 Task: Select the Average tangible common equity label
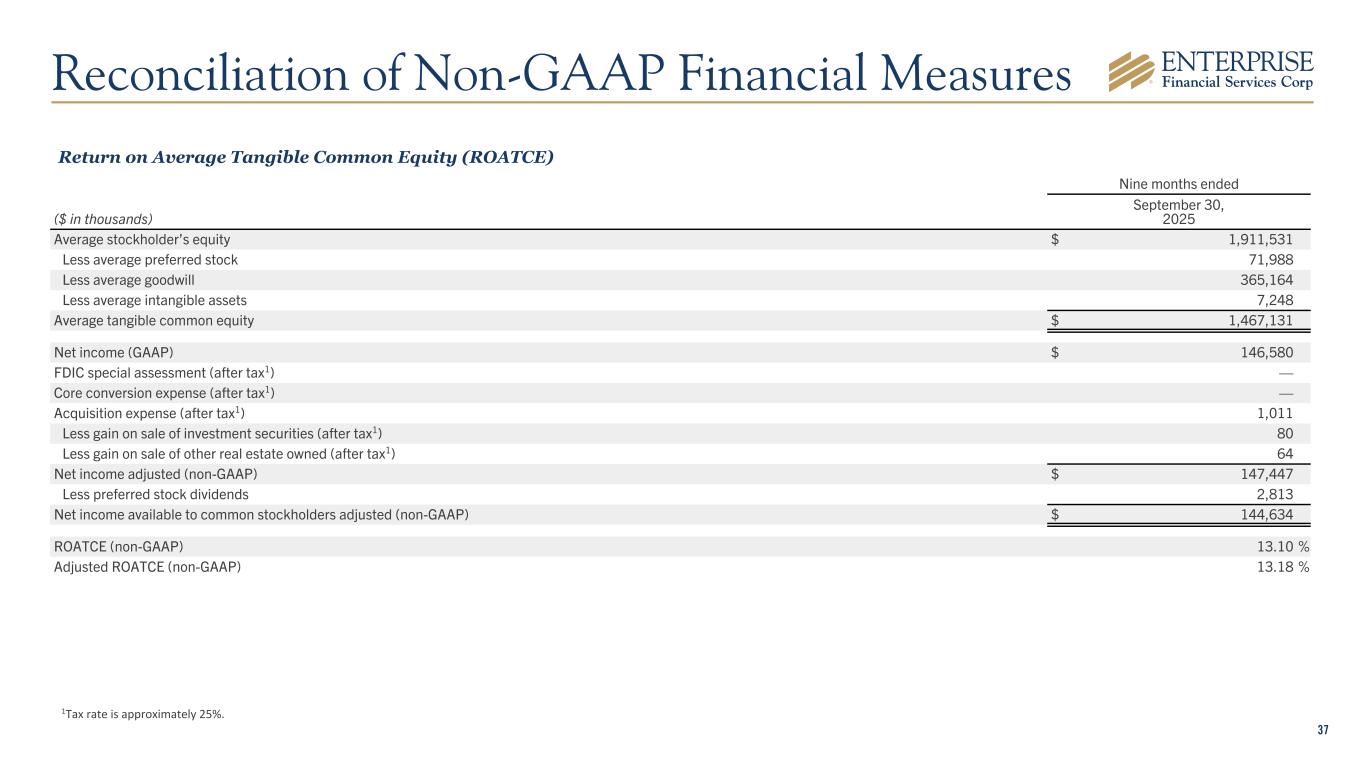154,321
